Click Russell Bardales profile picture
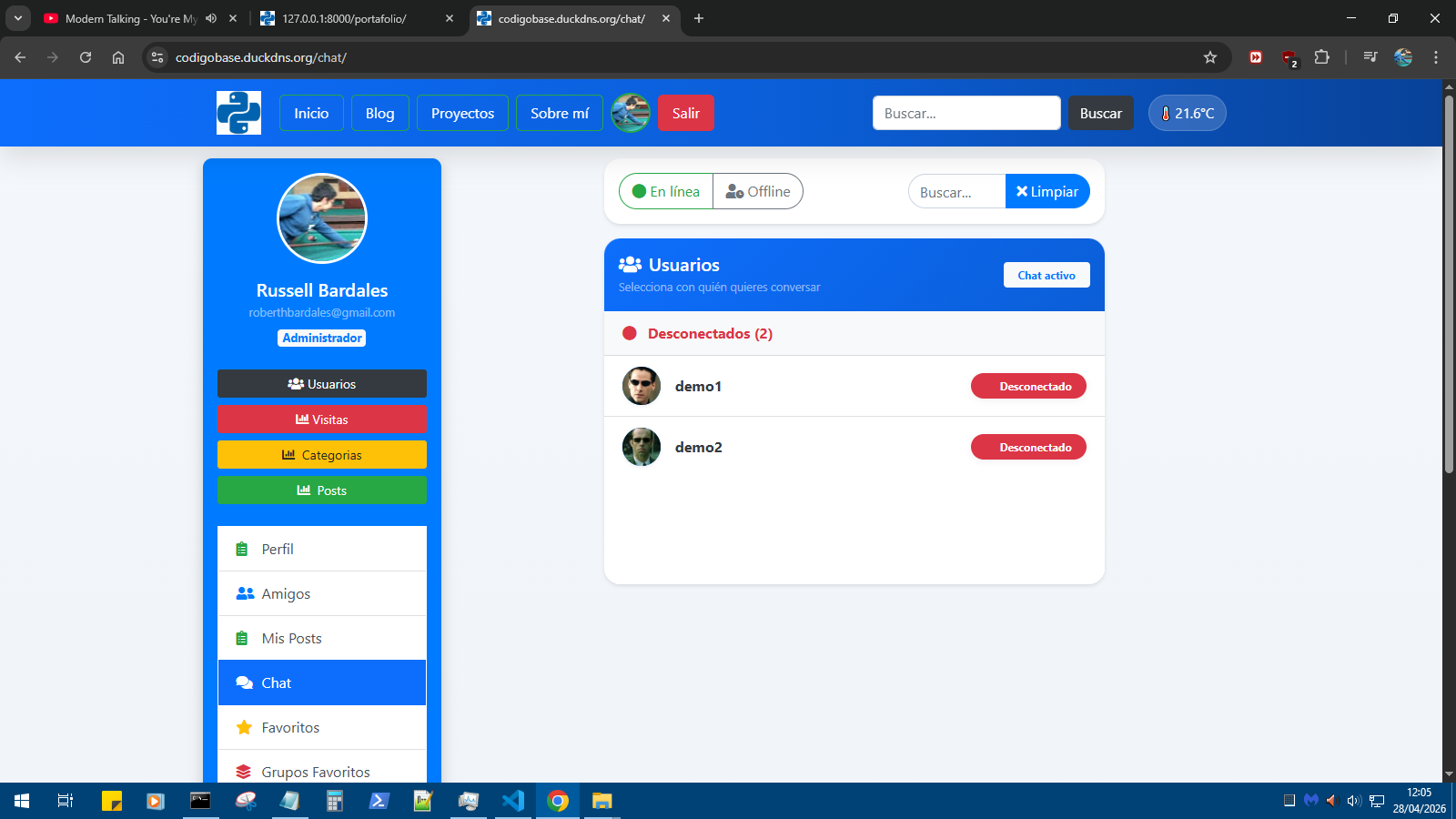 point(322,218)
